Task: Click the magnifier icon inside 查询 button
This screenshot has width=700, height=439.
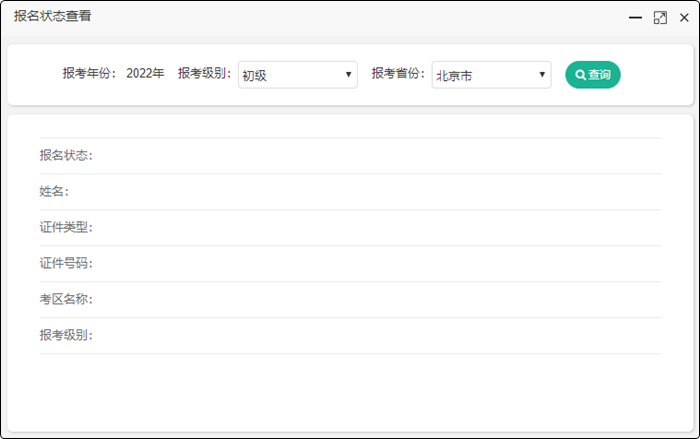Action: coord(580,75)
